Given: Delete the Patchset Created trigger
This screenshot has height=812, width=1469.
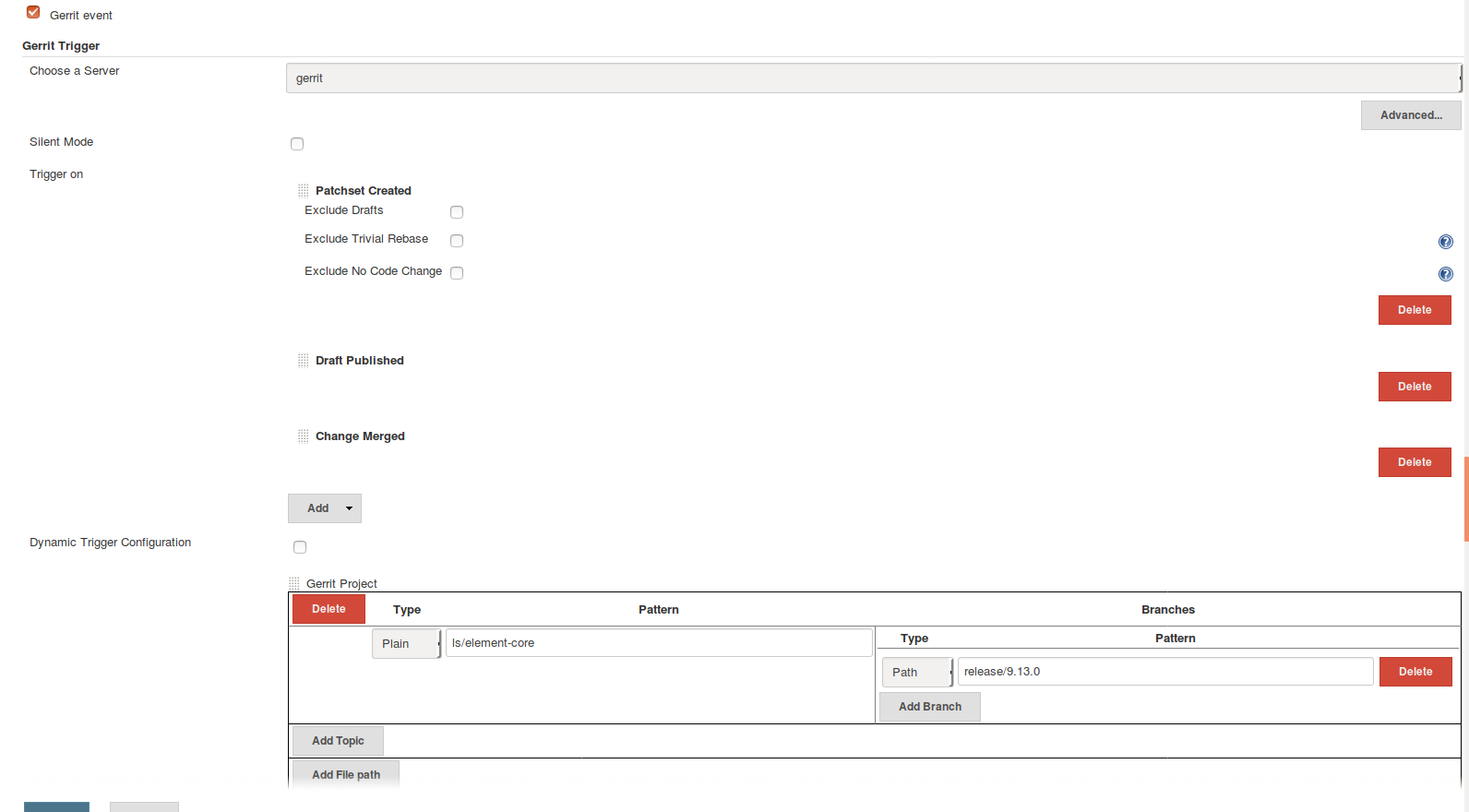Looking at the screenshot, I should (x=1414, y=310).
